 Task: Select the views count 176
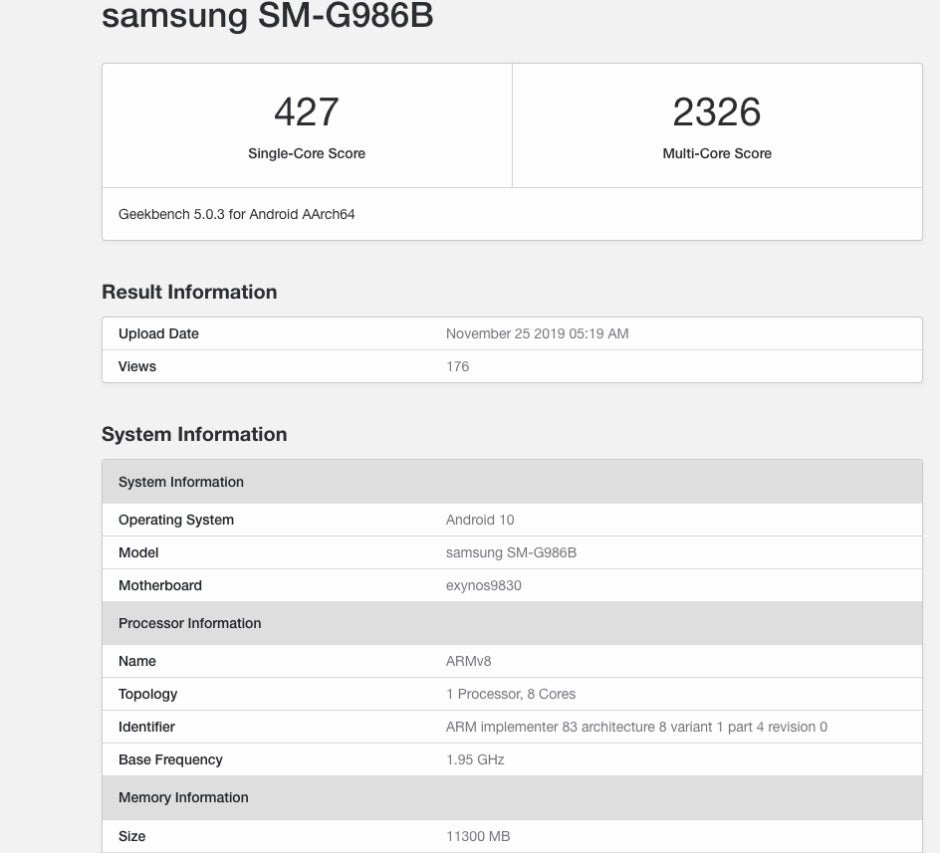(x=457, y=366)
